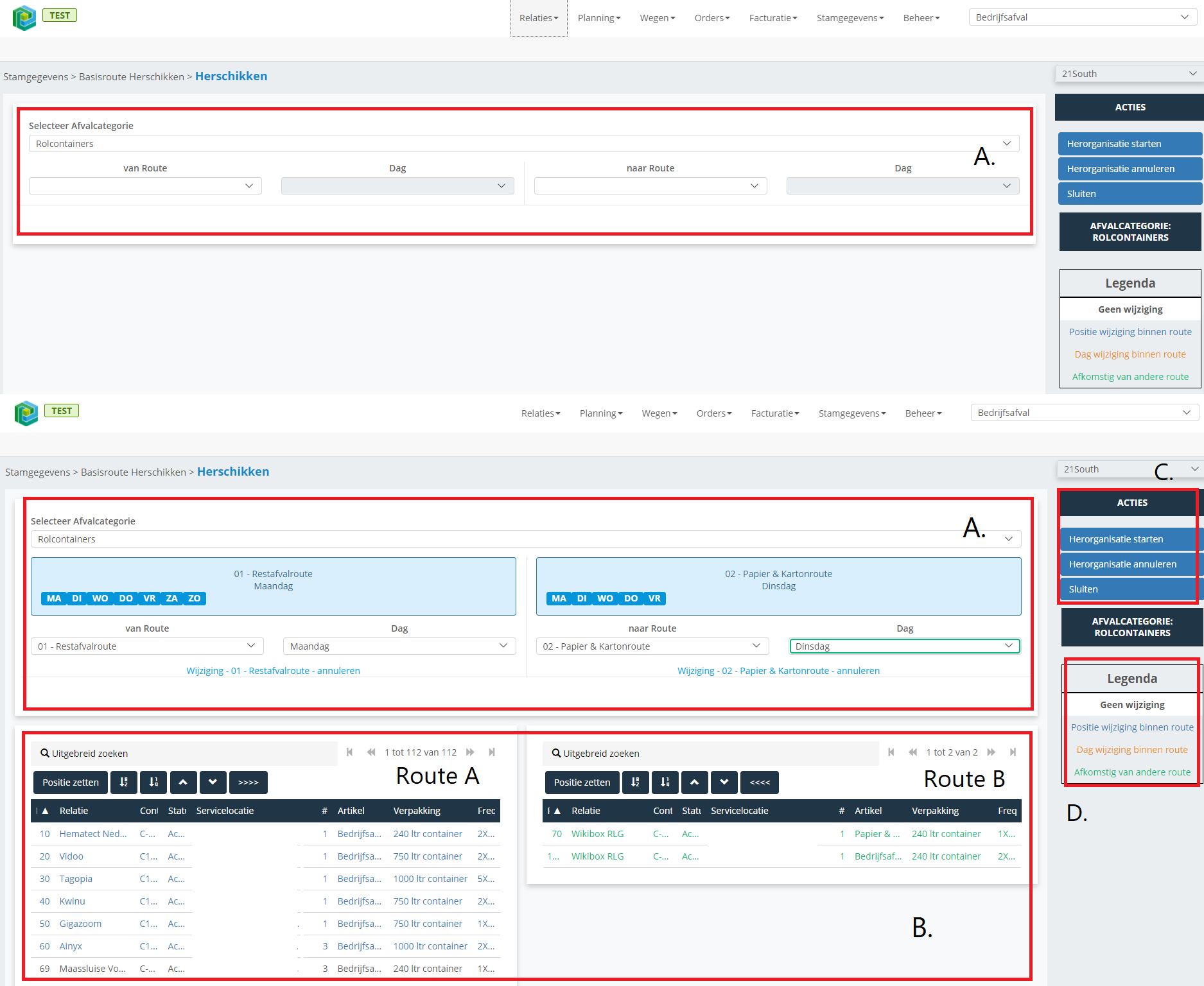
Task: Transfer rows with the >>>> button in Route A
Action: [248, 782]
